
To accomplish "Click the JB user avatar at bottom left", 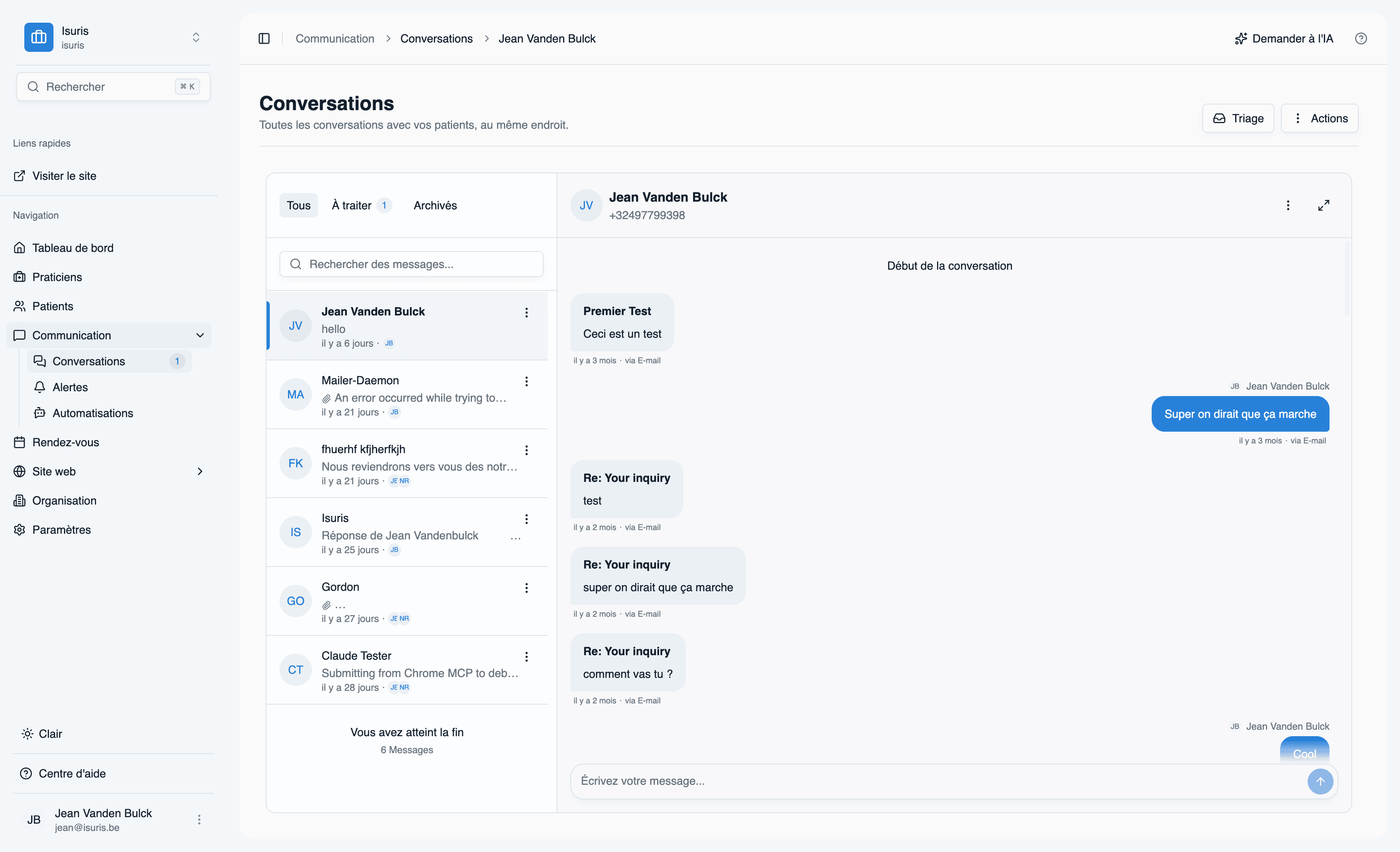I will (x=34, y=819).
